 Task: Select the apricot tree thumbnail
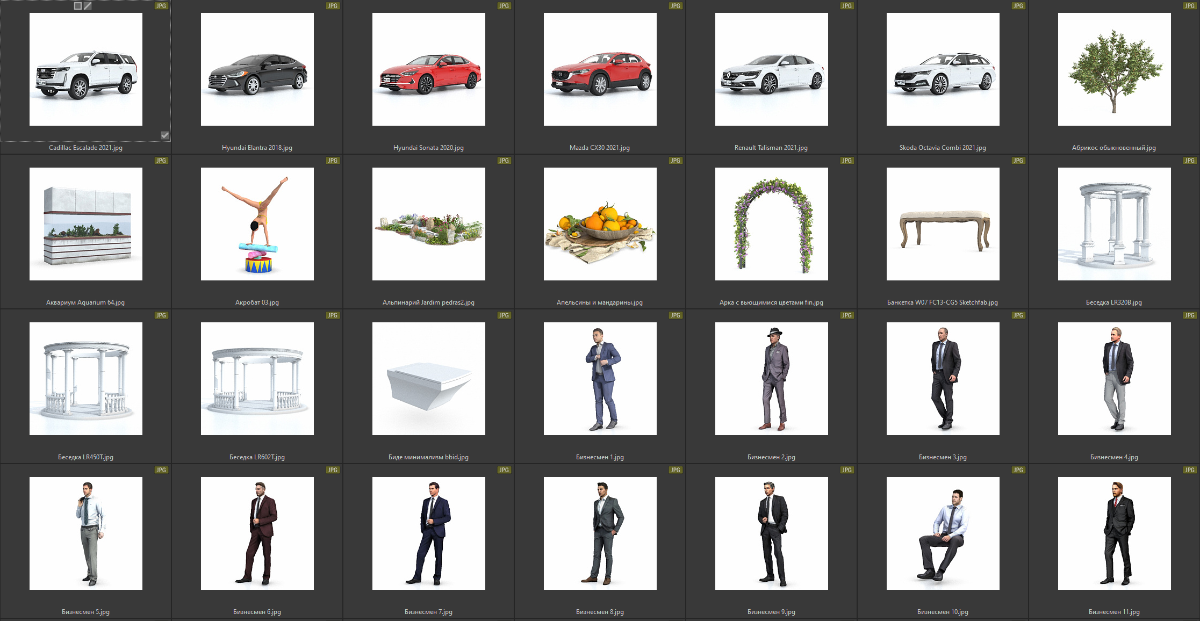click(x=1114, y=69)
